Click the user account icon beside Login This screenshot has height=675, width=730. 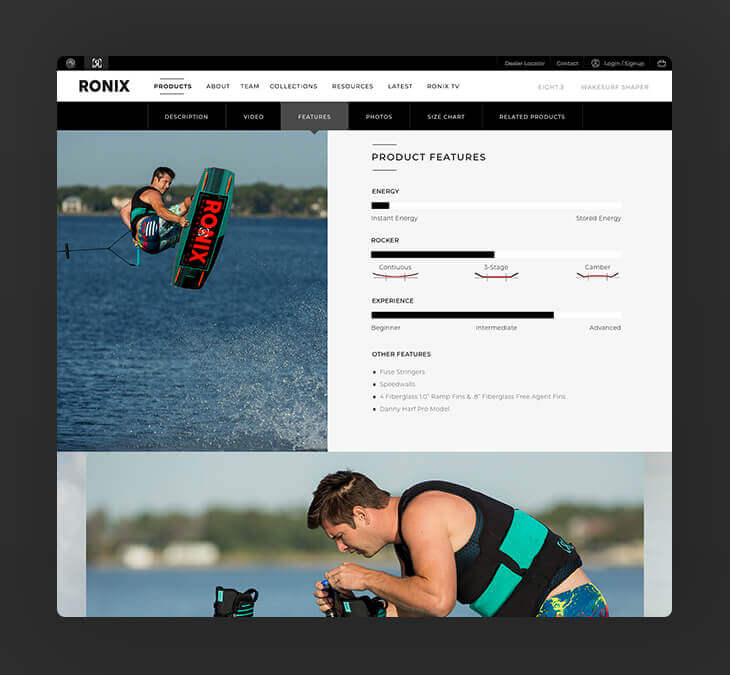[595, 63]
